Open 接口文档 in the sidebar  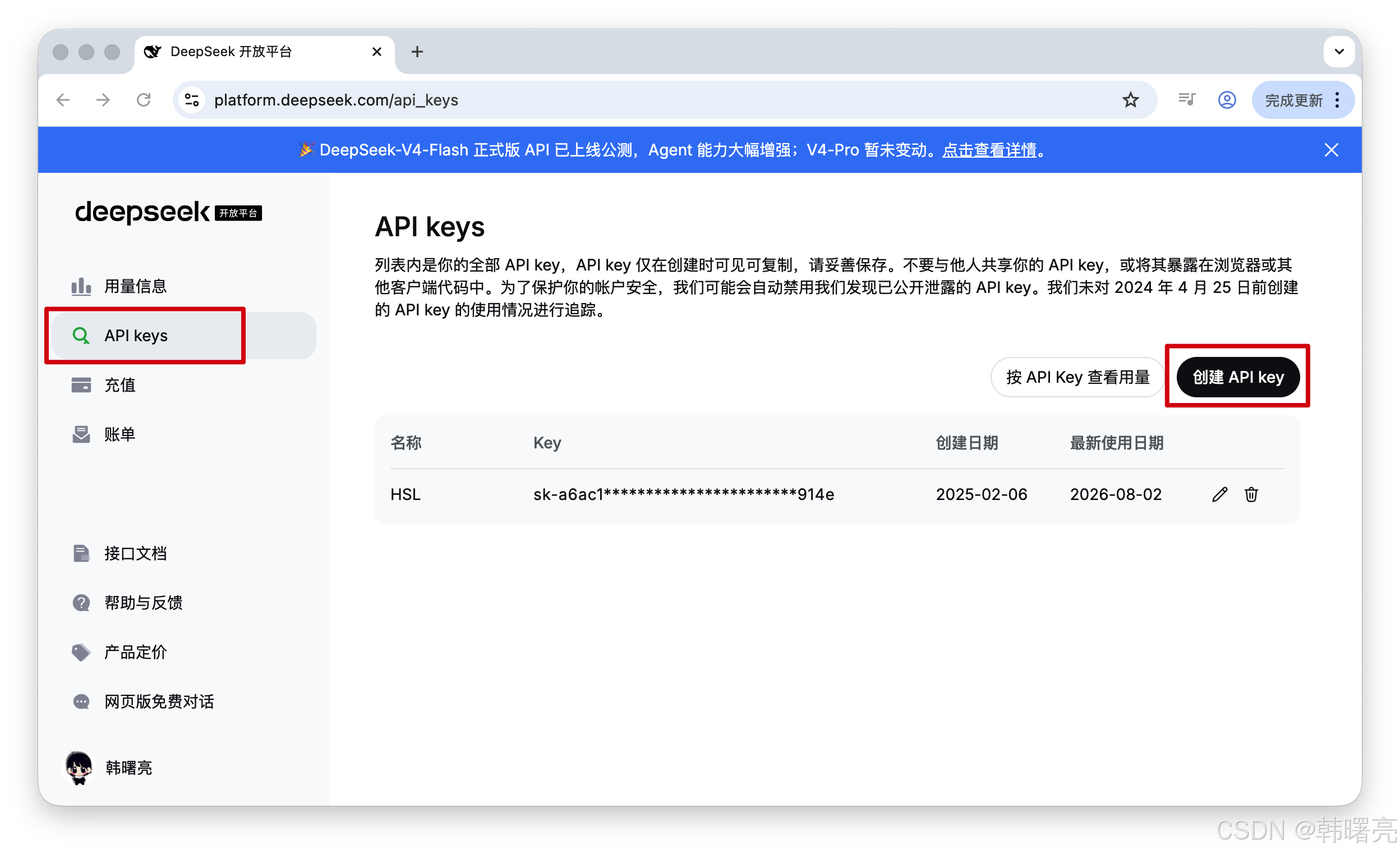135,553
